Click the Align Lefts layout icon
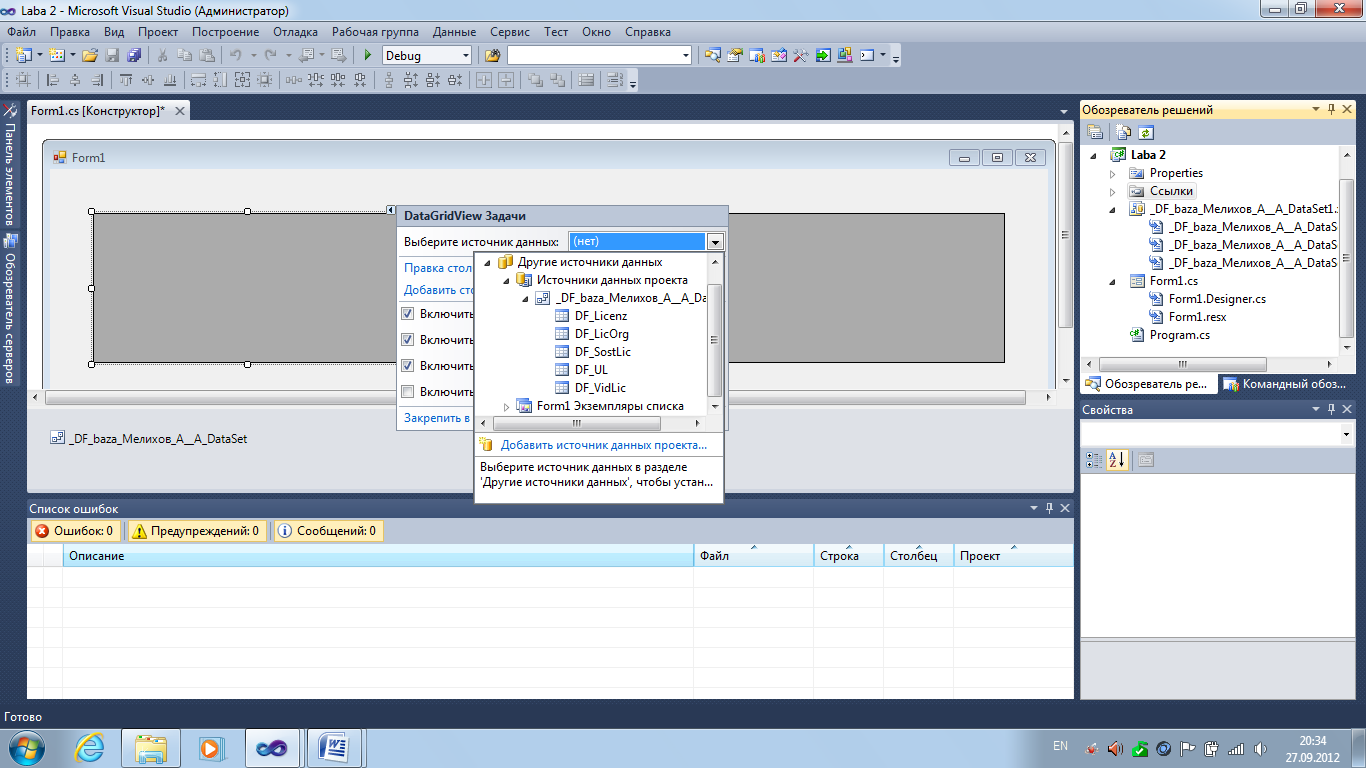 click(x=53, y=81)
